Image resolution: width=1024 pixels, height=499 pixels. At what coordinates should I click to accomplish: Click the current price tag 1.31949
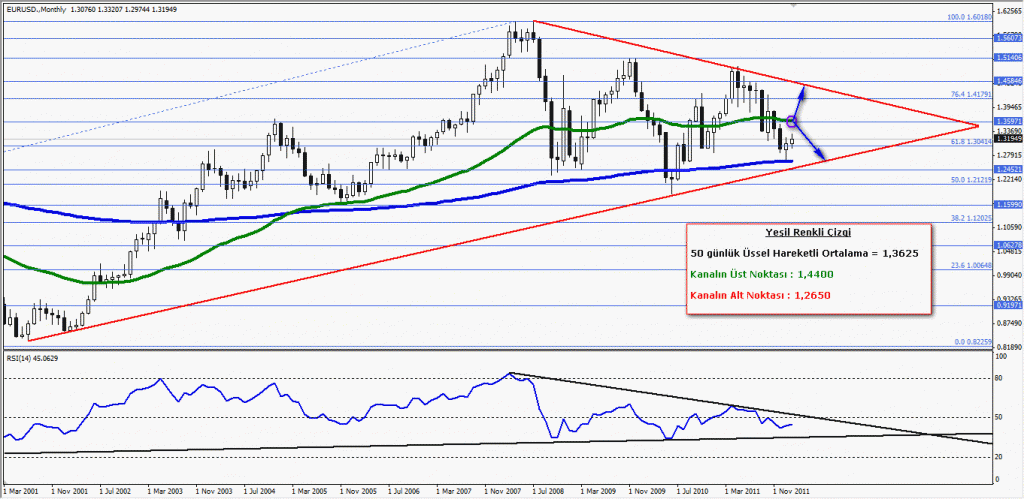coord(1007,138)
